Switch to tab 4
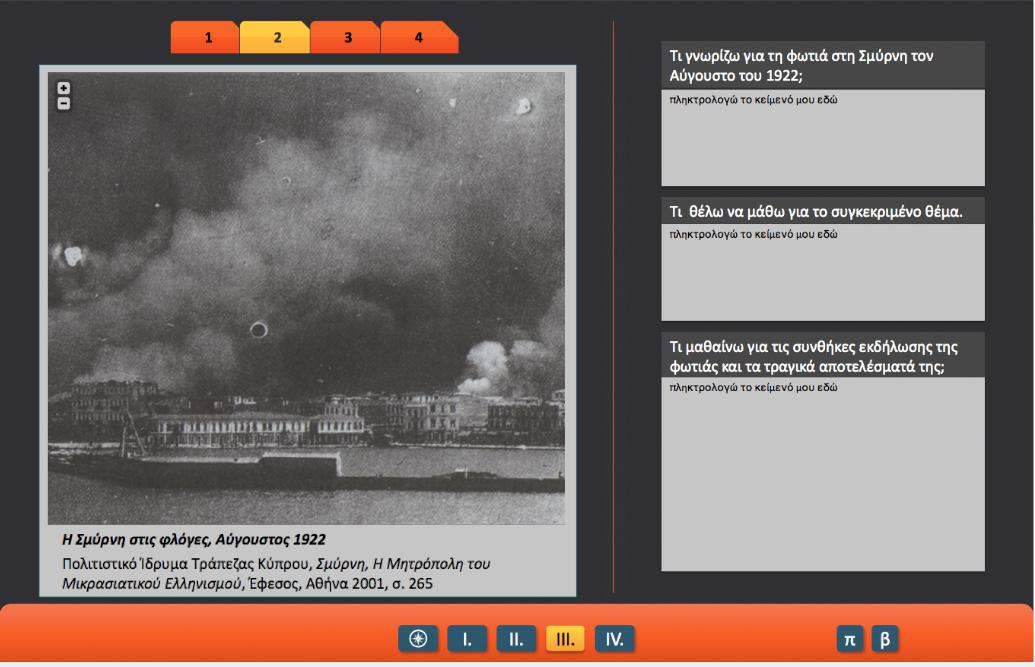1035x667 pixels. 418,38
